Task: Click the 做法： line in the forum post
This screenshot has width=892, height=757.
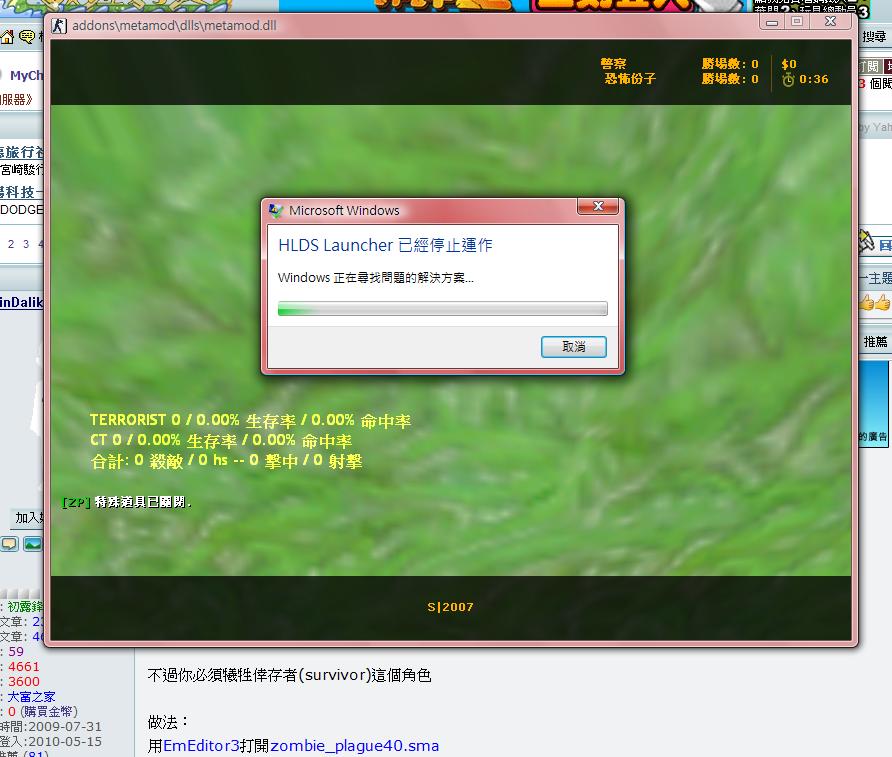Action: (168, 722)
